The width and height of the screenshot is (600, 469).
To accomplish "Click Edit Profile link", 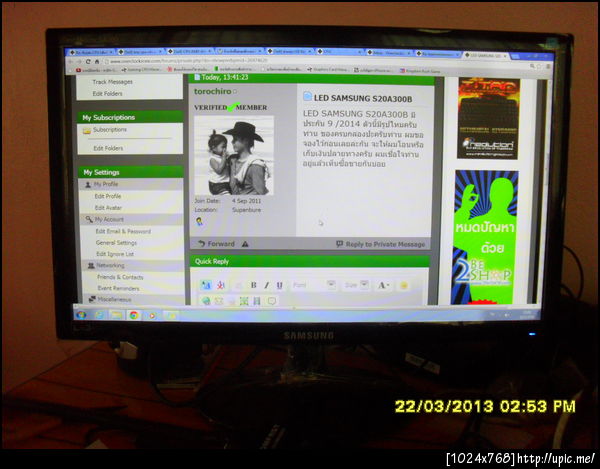I will (108, 196).
